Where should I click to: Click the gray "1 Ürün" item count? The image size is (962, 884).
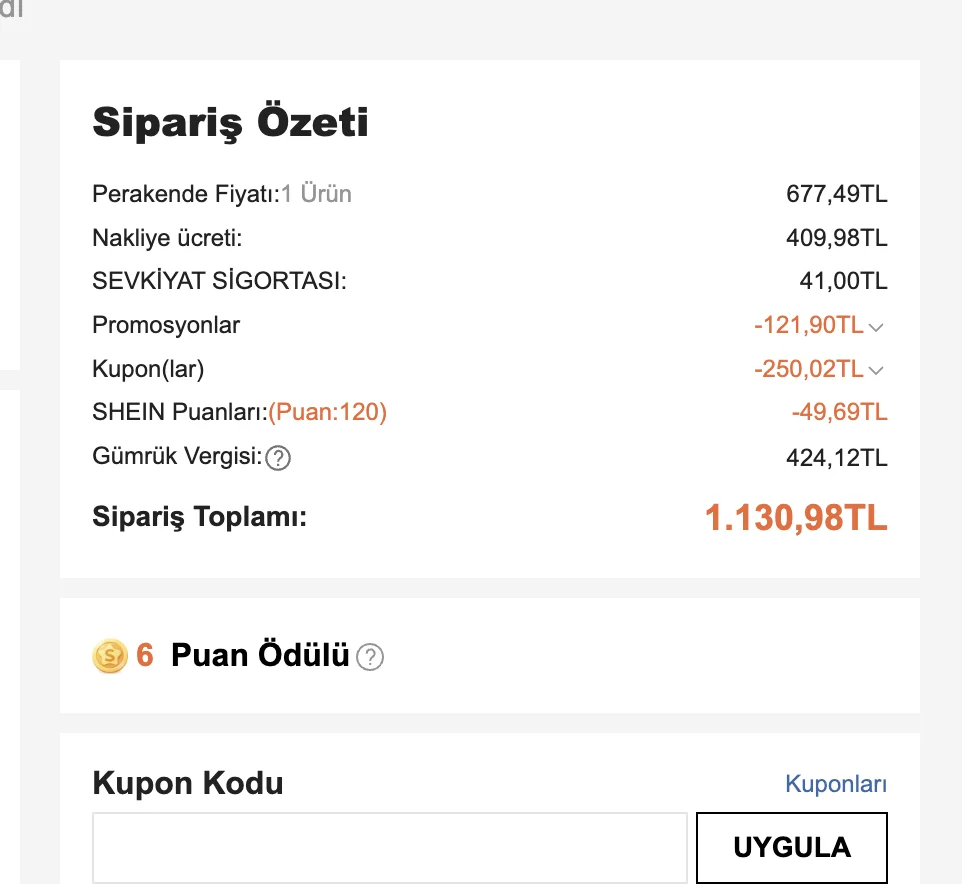click(x=316, y=194)
